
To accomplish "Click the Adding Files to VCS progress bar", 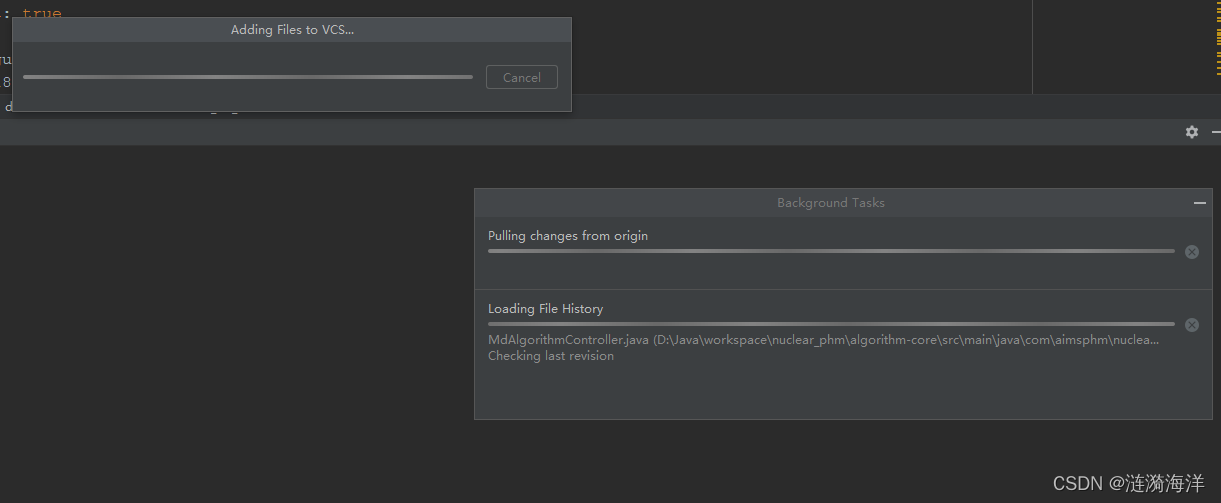I will 248,77.
